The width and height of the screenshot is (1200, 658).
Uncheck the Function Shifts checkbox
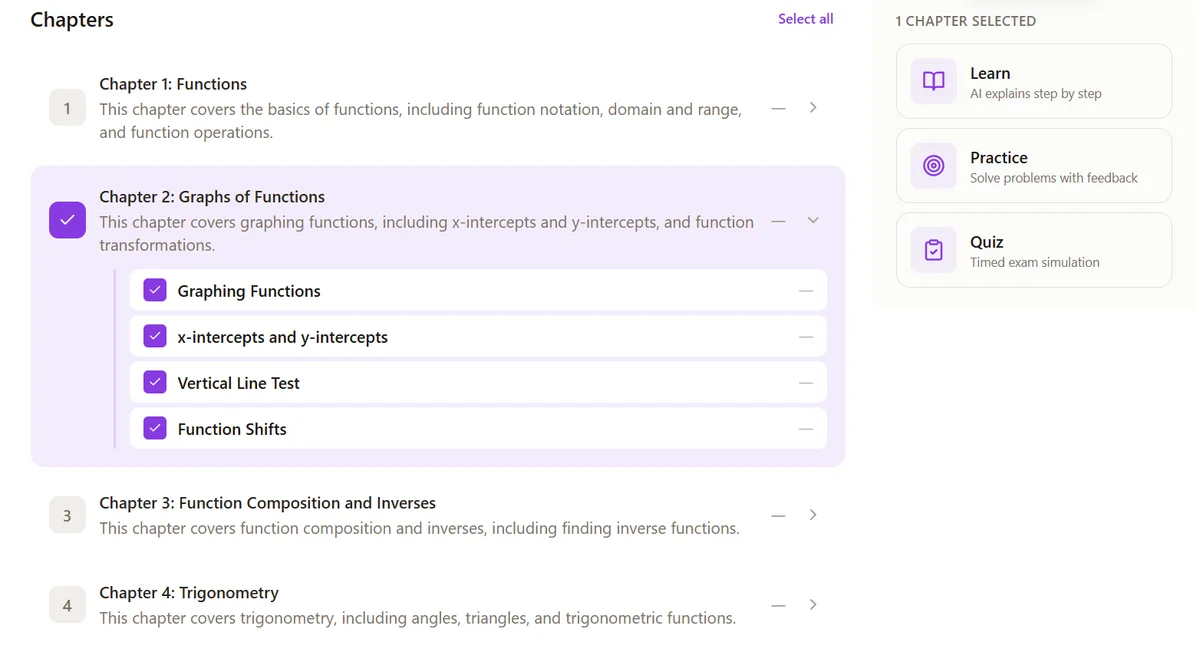point(155,428)
